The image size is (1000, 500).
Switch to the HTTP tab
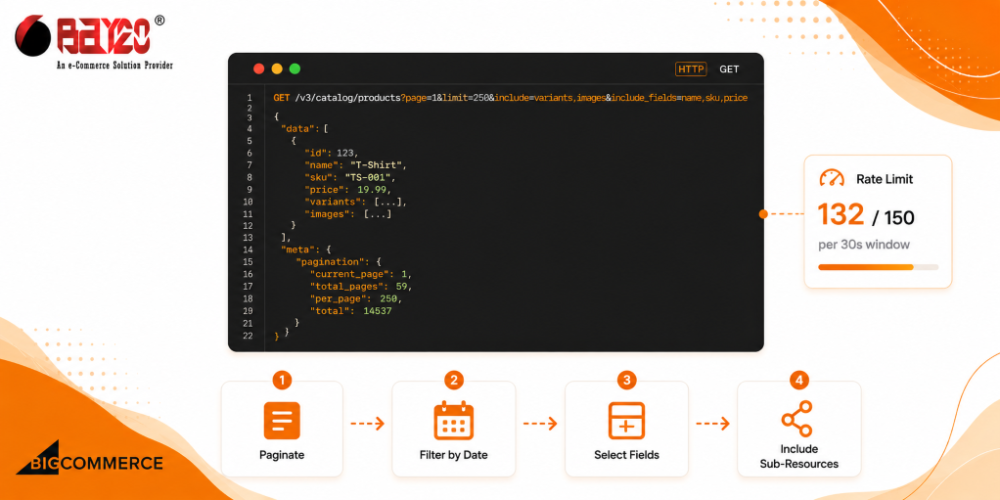pyautogui.click(x=691, y=69)
